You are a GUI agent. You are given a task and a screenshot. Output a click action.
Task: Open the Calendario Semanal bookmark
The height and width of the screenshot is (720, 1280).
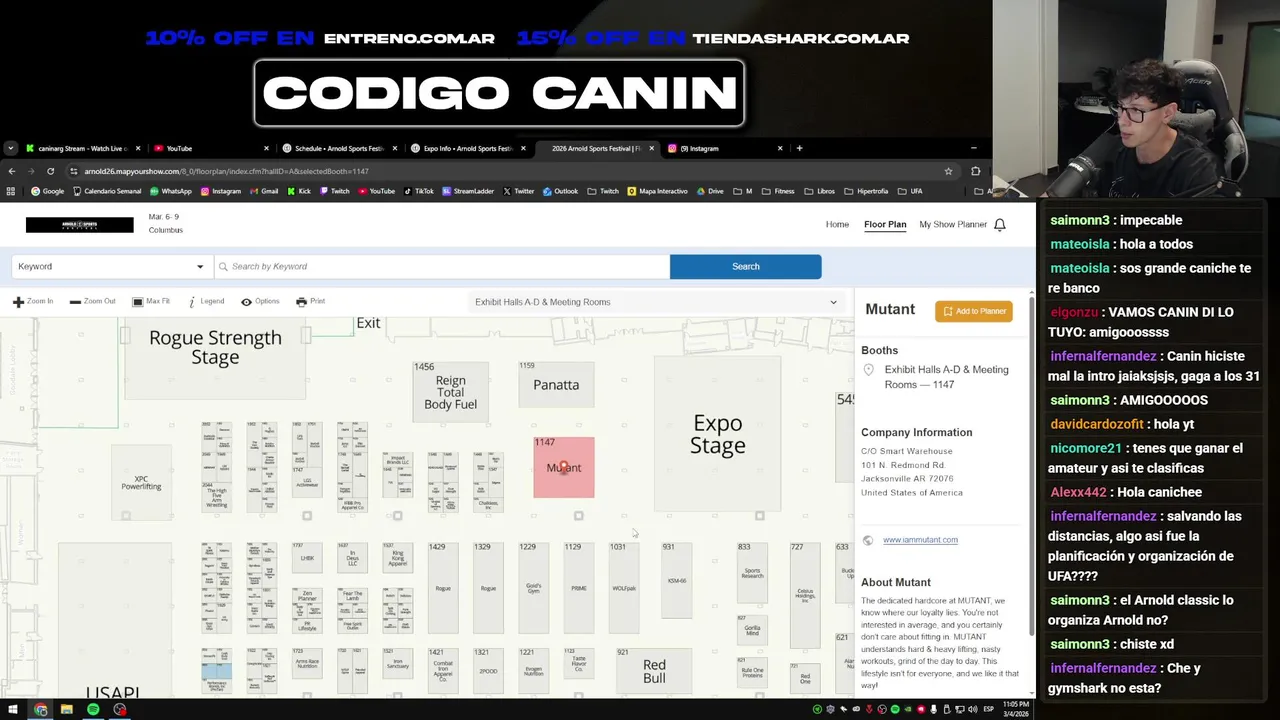[x=105, y=191]
